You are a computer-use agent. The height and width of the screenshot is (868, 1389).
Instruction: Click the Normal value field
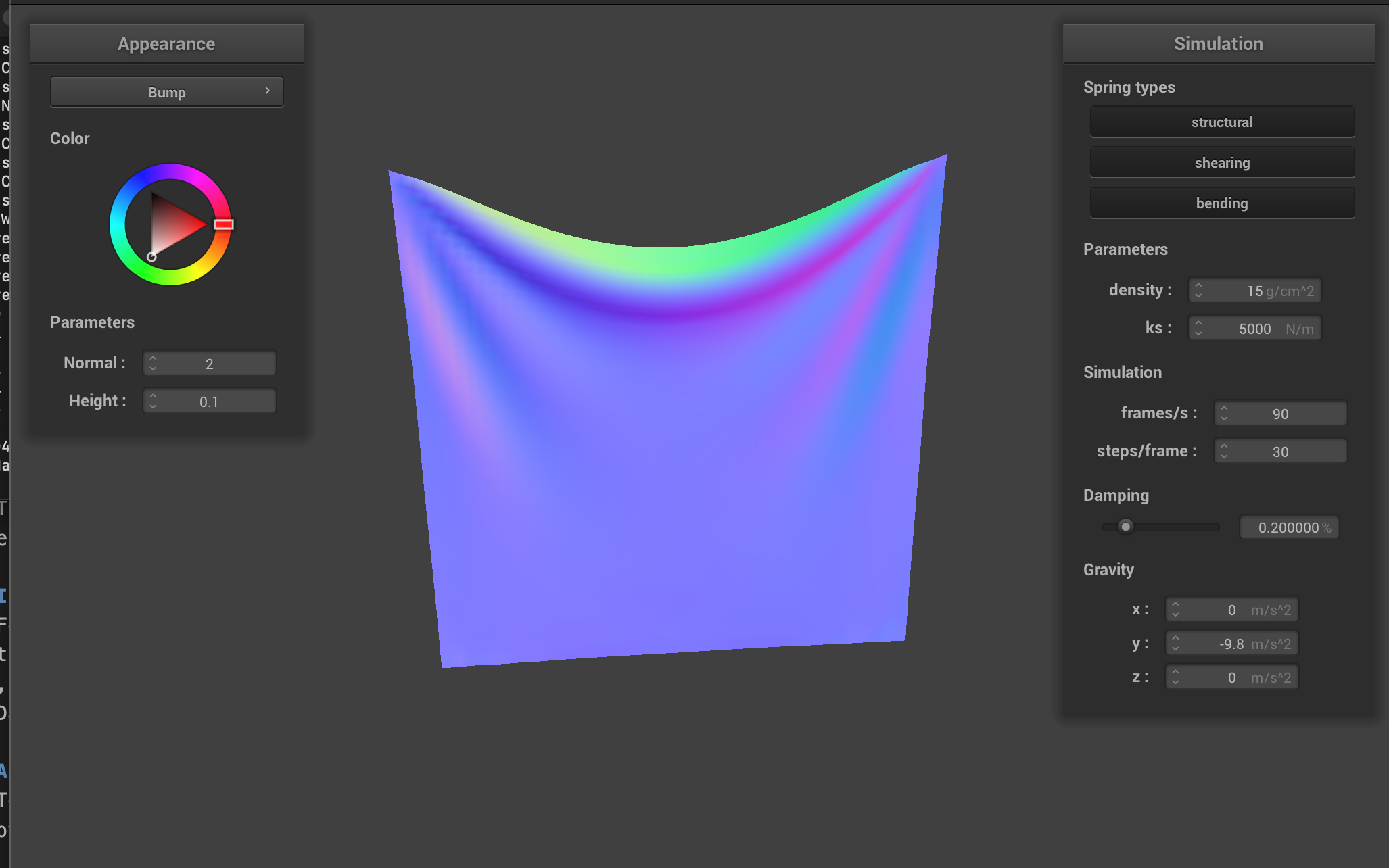(210, 364)
